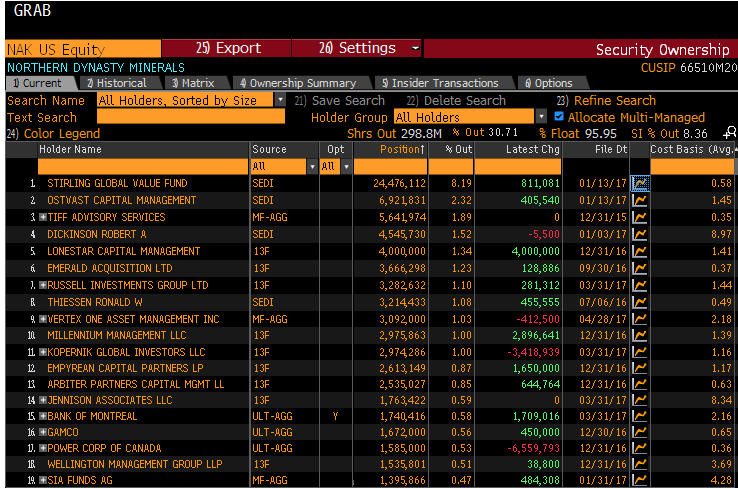Sort by Position column header

point(390,150)
